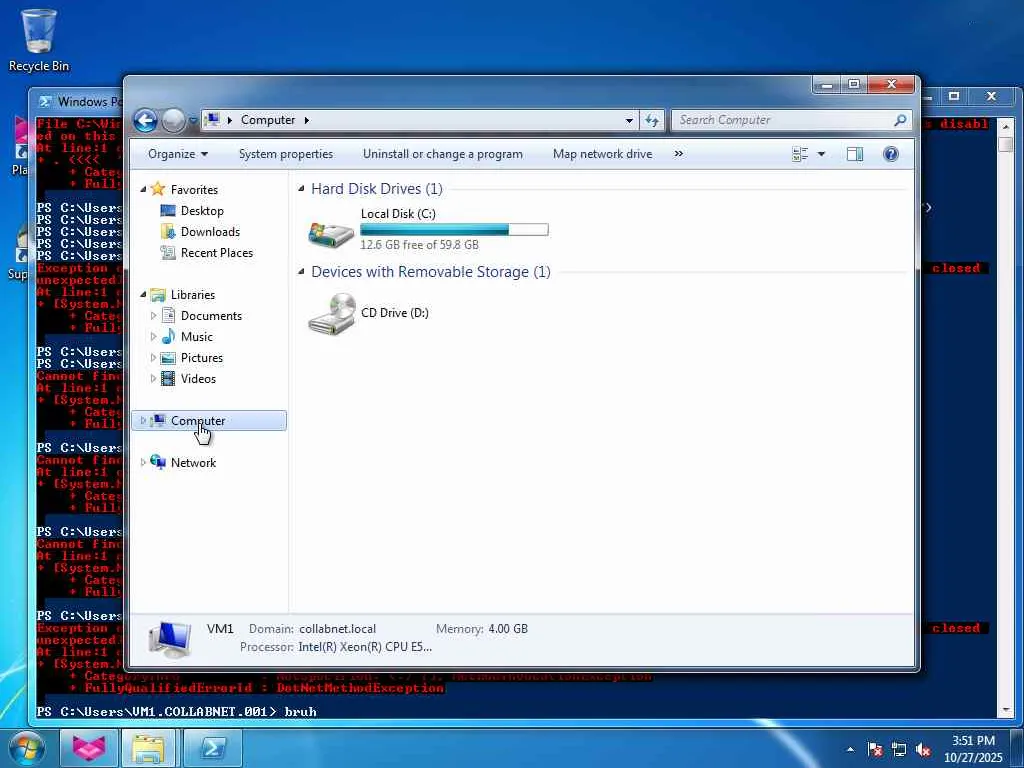Expand the Computer tree node
The height and width of the screenshot is (768, 1024).
pyautogui.click(x=143, y=421)
